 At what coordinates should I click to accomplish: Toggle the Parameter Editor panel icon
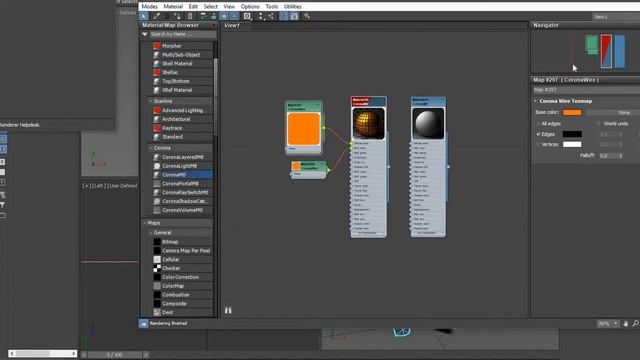tap(294, 16)
